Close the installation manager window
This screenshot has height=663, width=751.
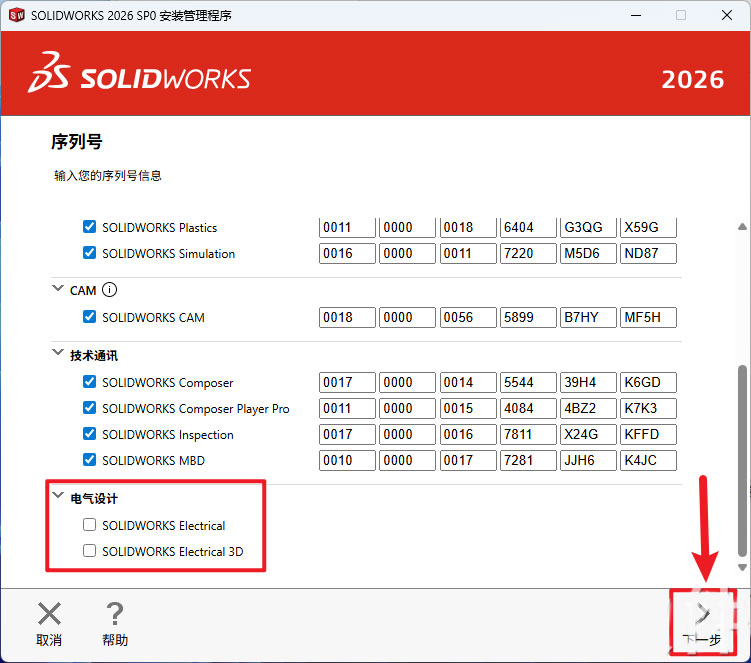tap(727, 15)
